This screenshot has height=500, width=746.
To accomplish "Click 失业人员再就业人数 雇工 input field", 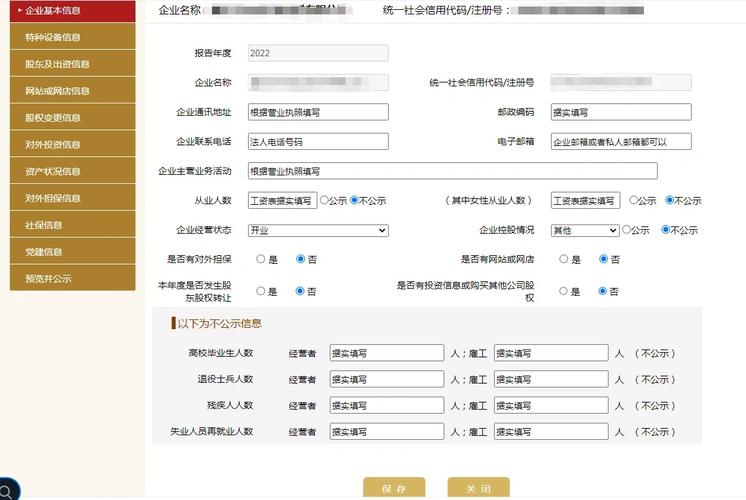I will (551, 431).
